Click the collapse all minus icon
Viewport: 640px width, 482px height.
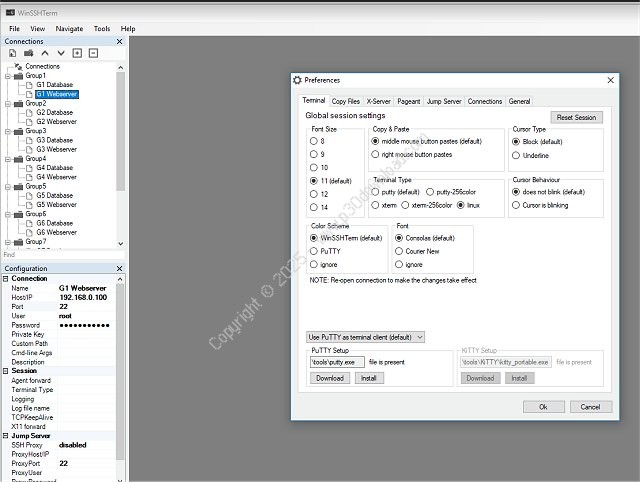93,53
